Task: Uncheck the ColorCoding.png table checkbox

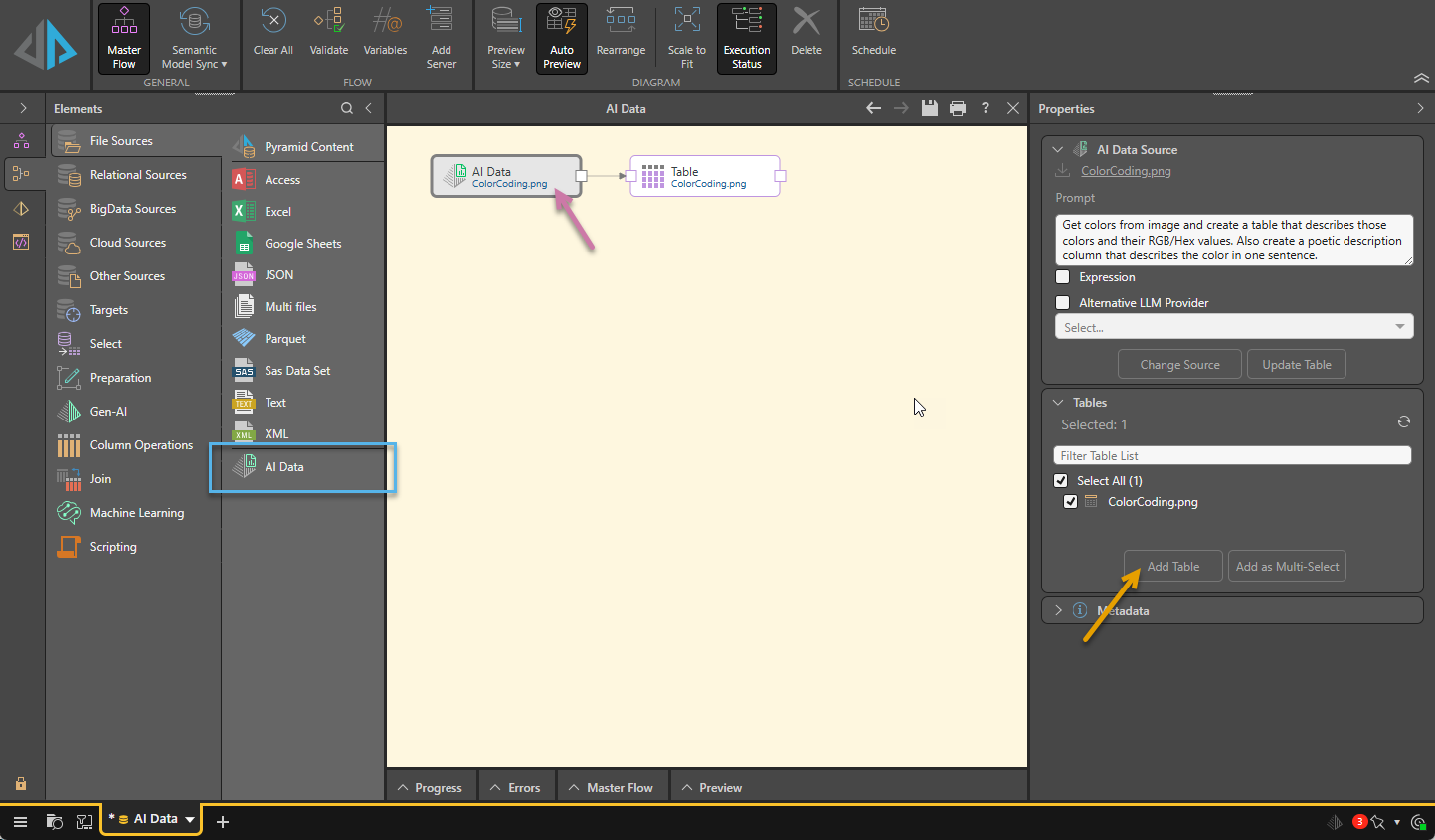Action: coord(1070,502)
